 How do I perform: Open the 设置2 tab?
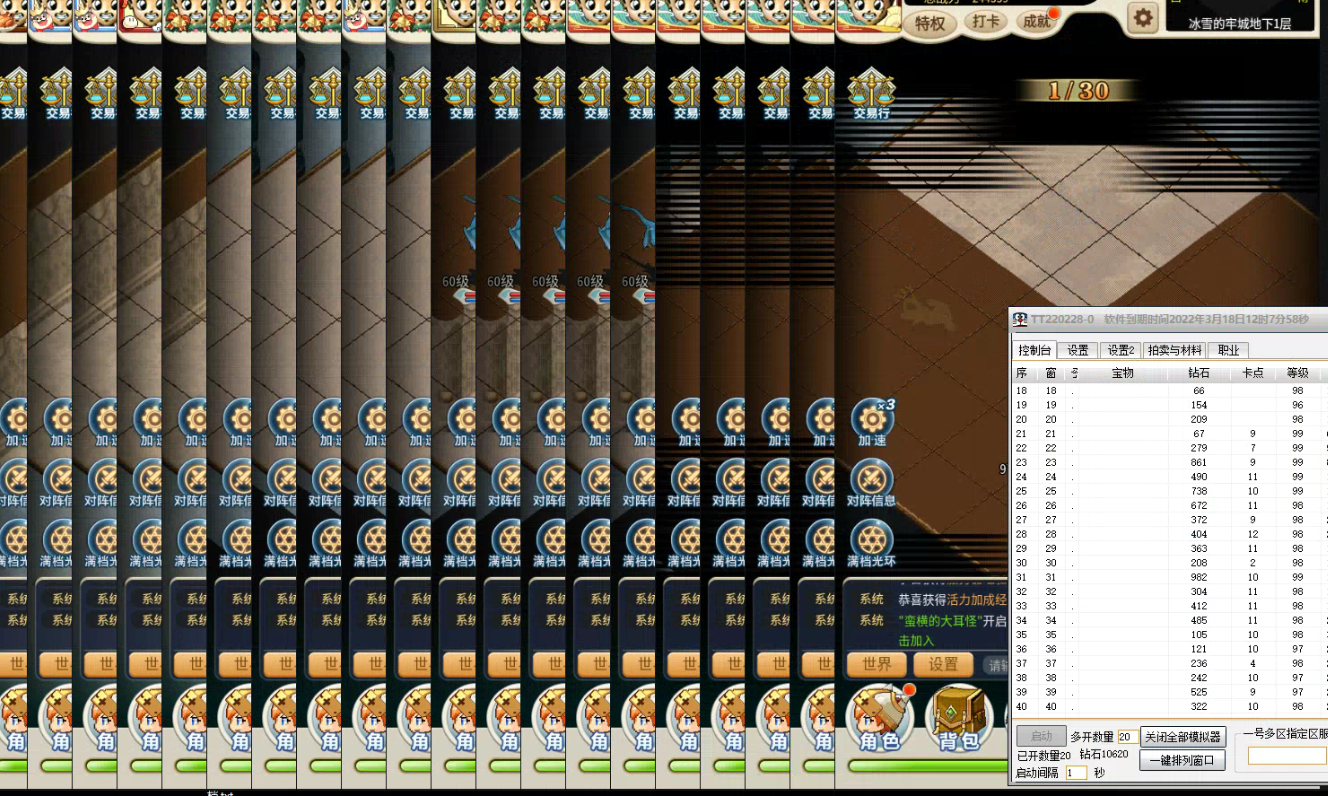click(1121, 350)
